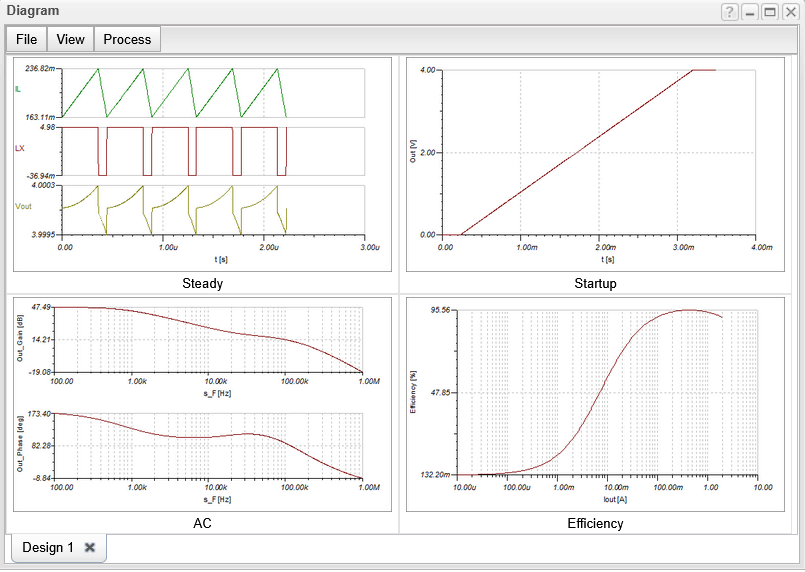This screenshot has width=805, height=572.
Task: Open the View menu
Action: 70,39
